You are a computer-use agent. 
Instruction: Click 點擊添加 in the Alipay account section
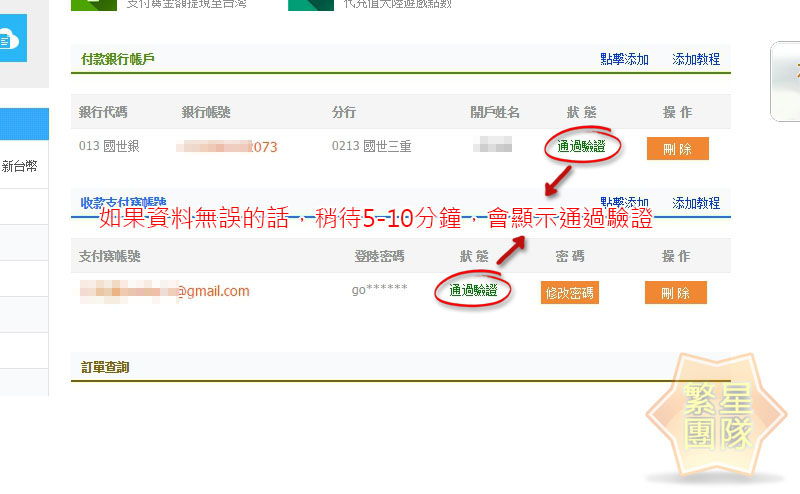click(x=624, y=203)
